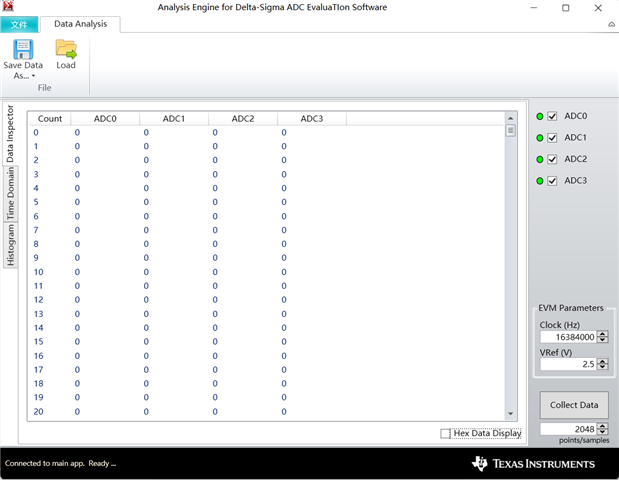This screenshot has width=619, height=480.
Task: Click the Texas Instruments logo
Action: (533, 464)
